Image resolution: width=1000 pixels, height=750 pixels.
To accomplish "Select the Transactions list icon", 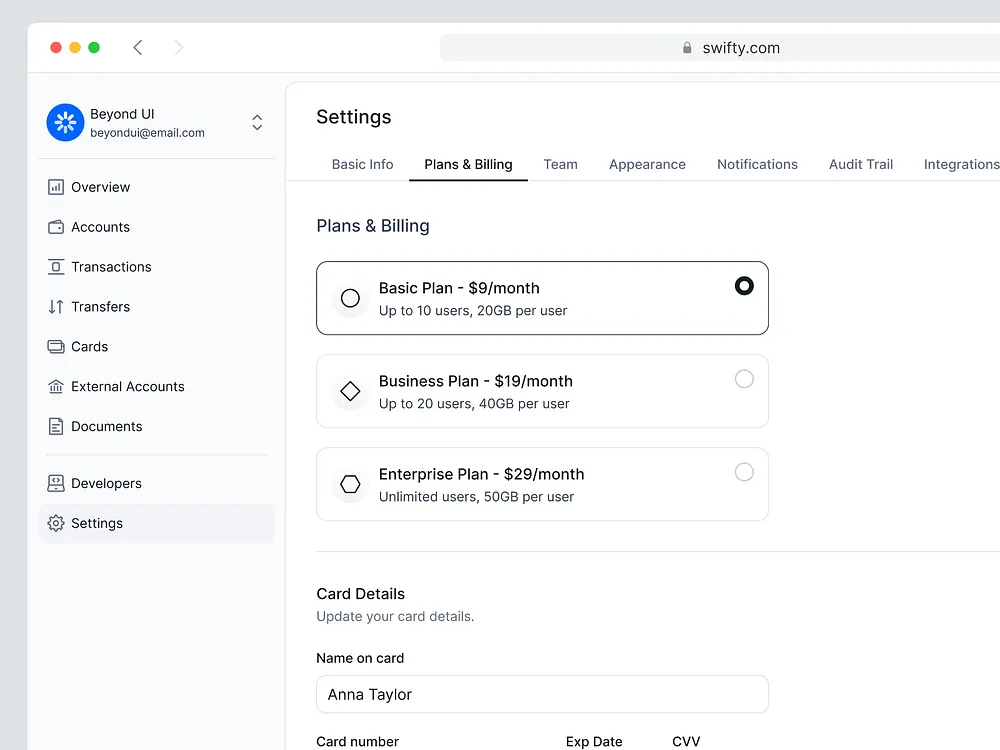I will coord(55,267).
